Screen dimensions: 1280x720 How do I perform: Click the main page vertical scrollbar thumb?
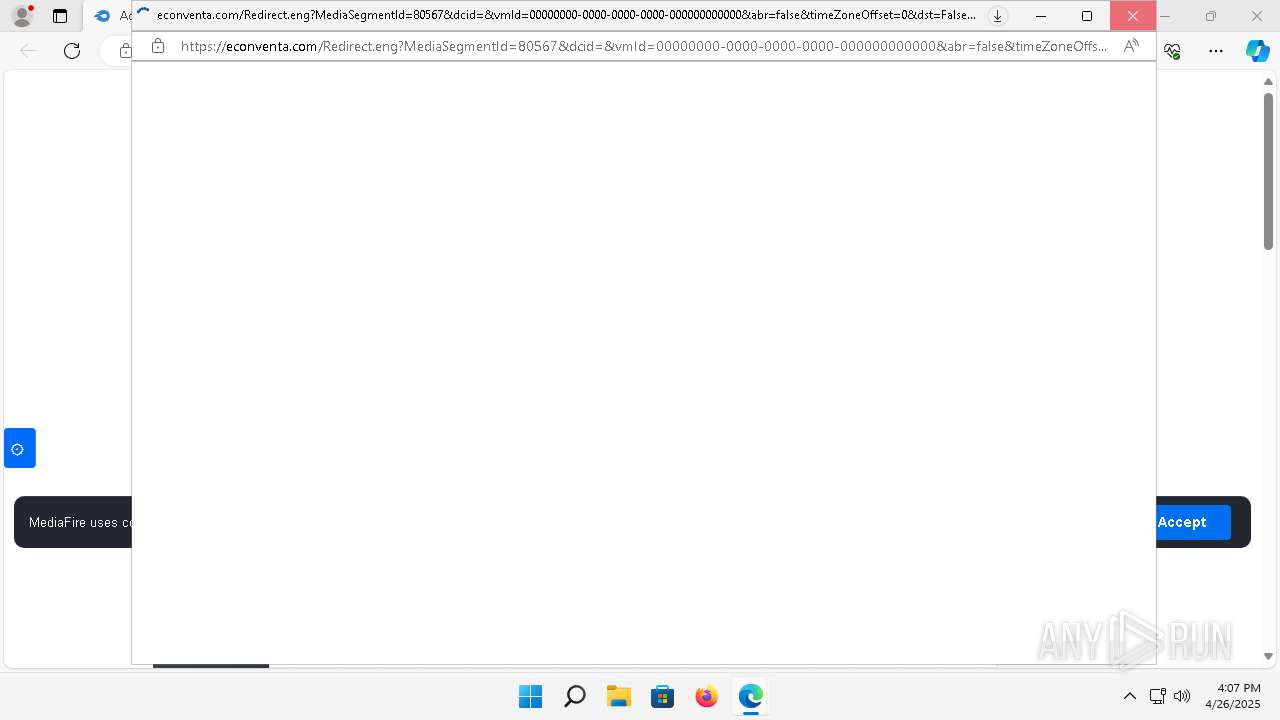pyautogui.click(x=1268, y=171)
